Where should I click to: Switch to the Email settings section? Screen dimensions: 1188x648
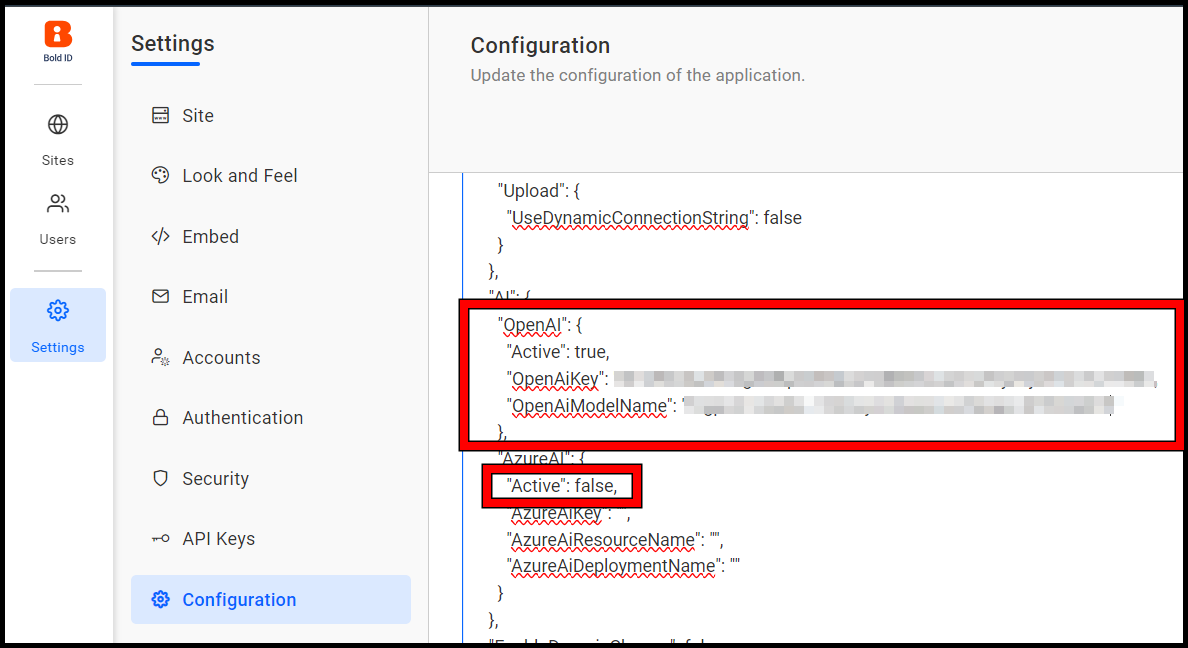(x=205, y=296)
